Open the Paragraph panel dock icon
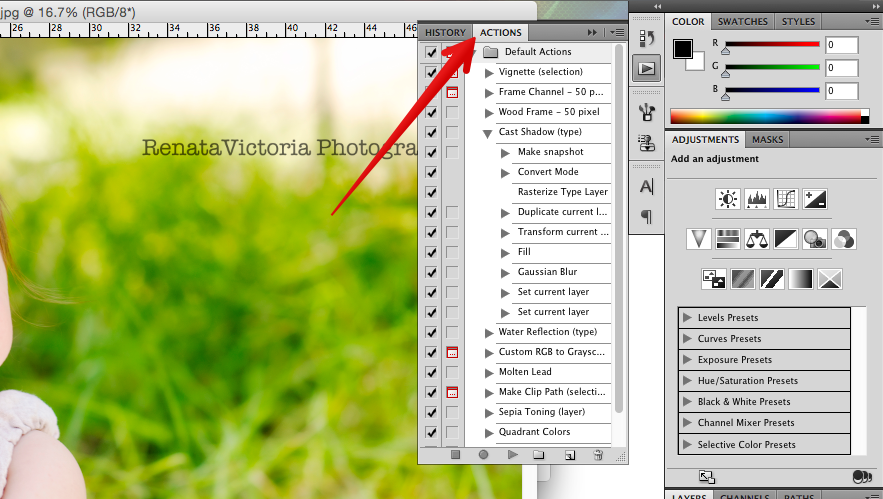 pos(646,216)
